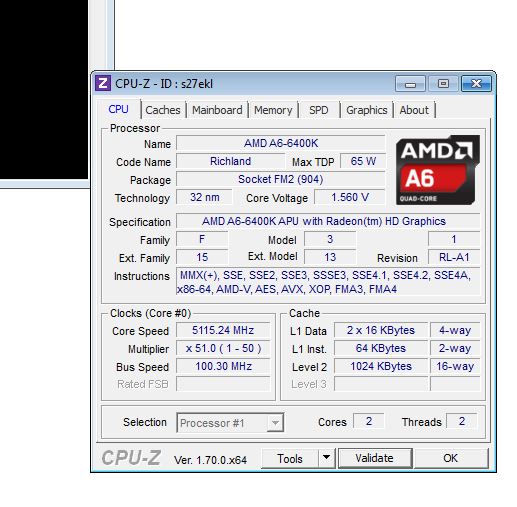The height and width of the screenshot is (507, 517).
Task: Click the Cores count value
Action: click(369, 421)
